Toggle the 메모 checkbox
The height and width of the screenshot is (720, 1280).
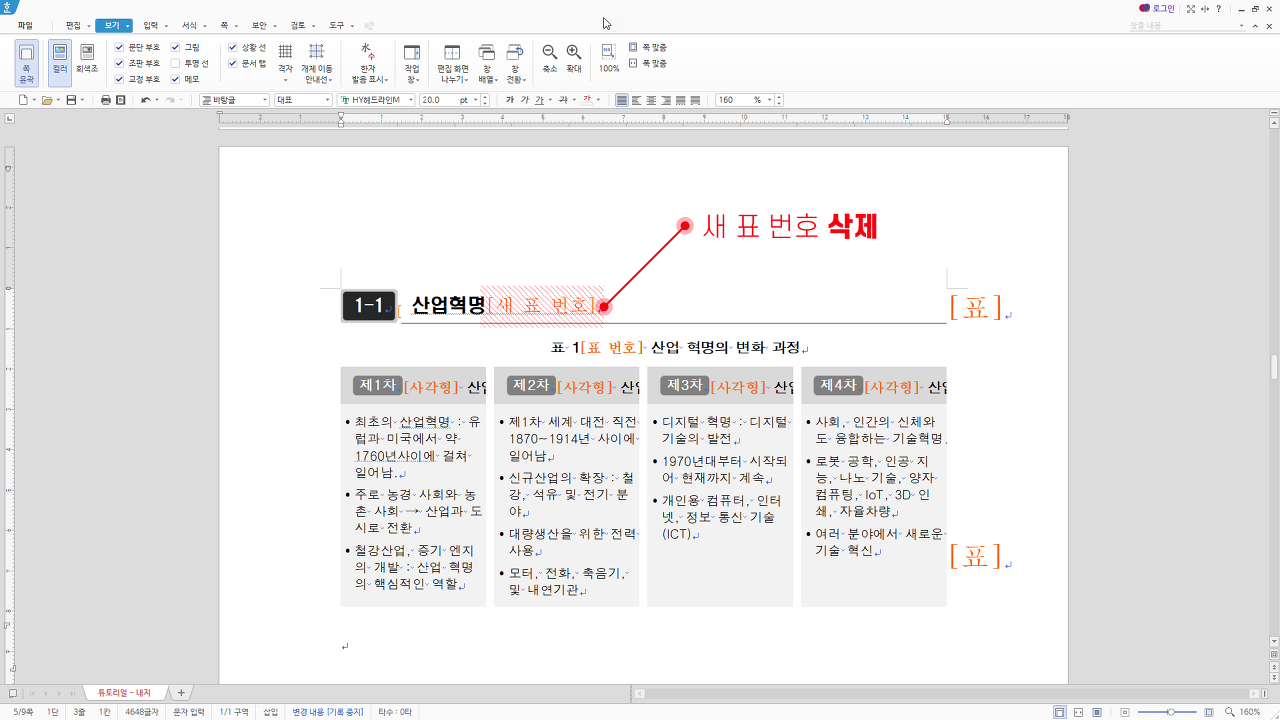point(176,79)
